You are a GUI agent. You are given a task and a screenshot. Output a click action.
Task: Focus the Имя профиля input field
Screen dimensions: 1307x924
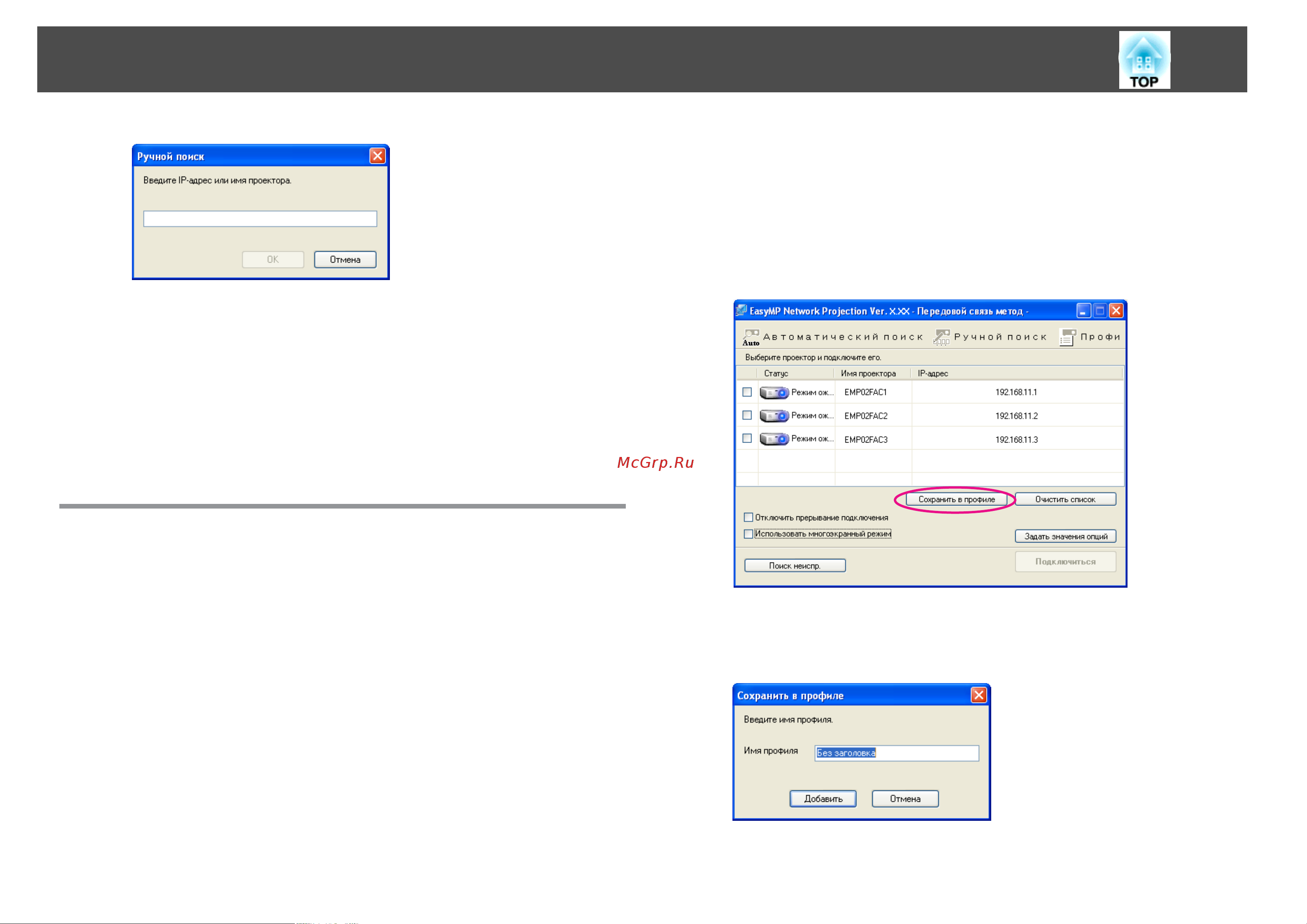click(897, 753)
